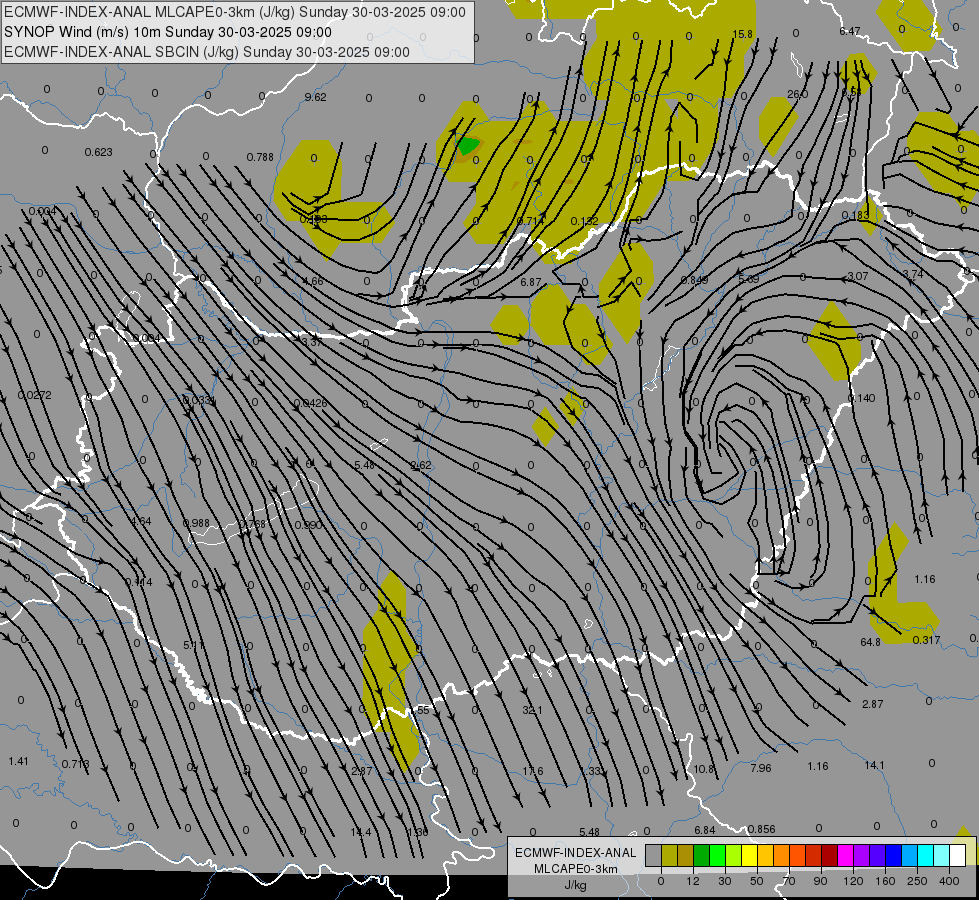The image size is (979, 900).
Task: Click the '10.8' value on the map
Action: pos(704,769)
